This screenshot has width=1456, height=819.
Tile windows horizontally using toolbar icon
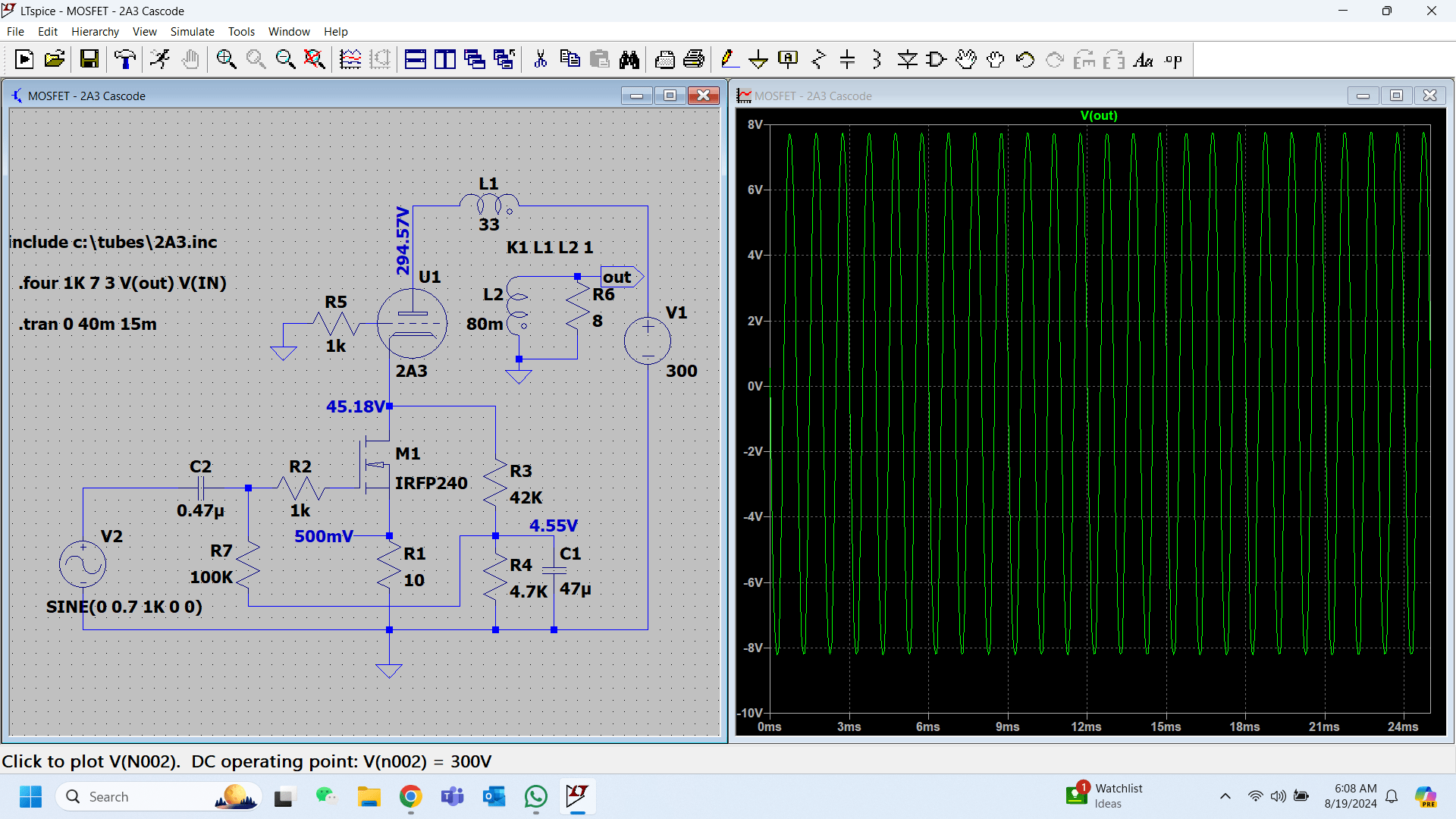(416, 59)
